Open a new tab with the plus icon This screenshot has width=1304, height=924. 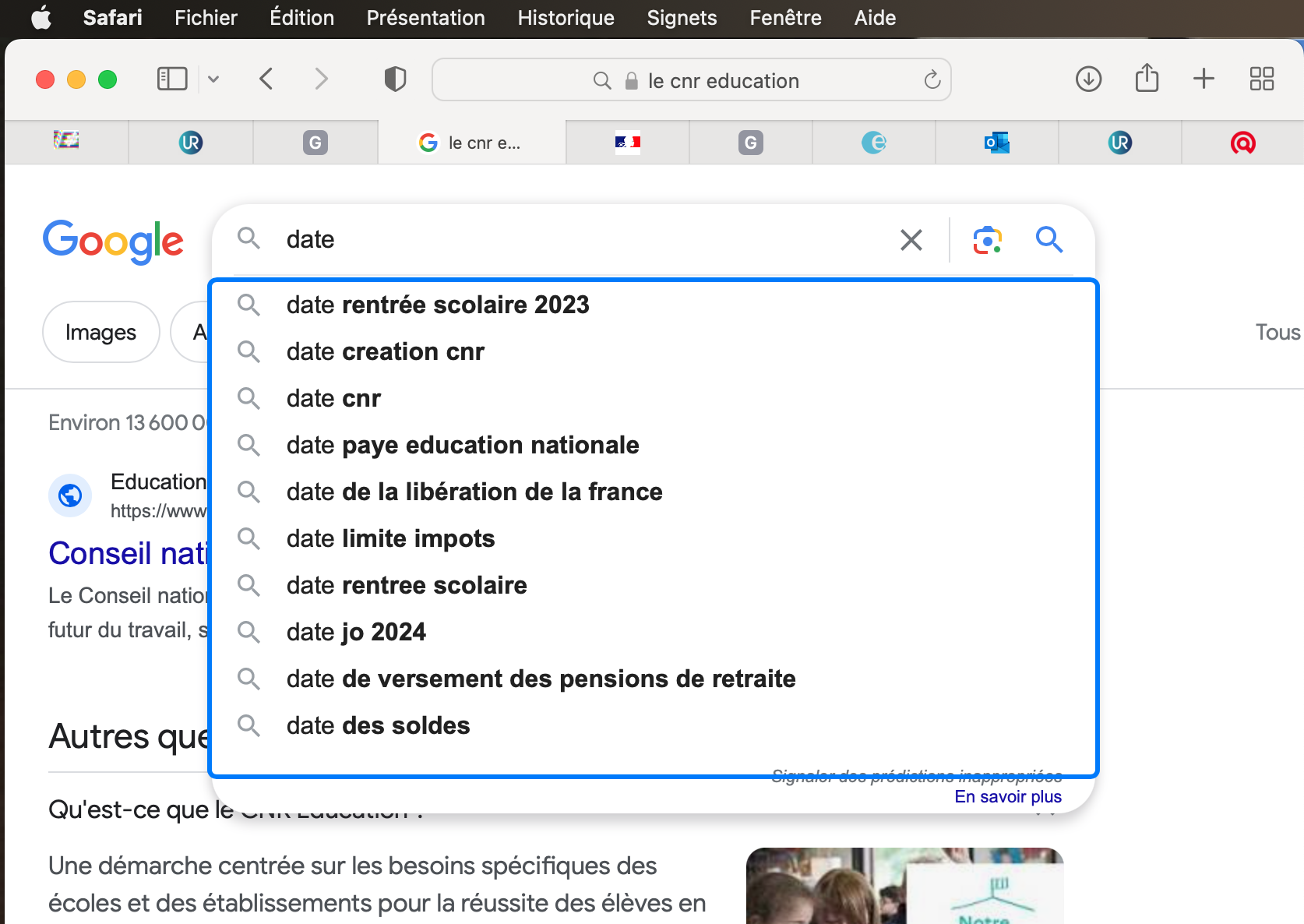1204,79
